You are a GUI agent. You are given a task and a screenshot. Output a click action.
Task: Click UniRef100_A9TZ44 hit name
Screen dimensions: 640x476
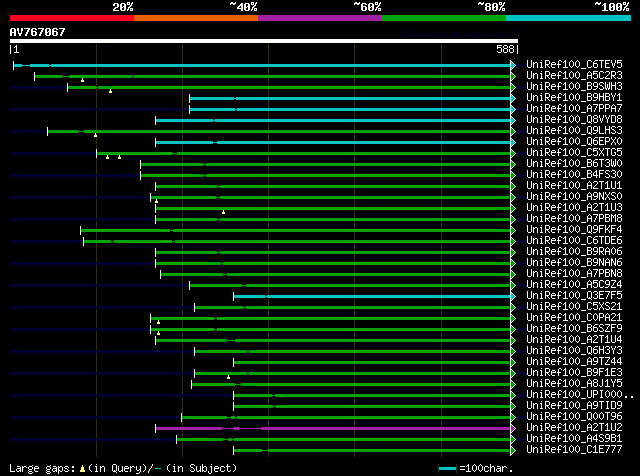coord(574,362)
